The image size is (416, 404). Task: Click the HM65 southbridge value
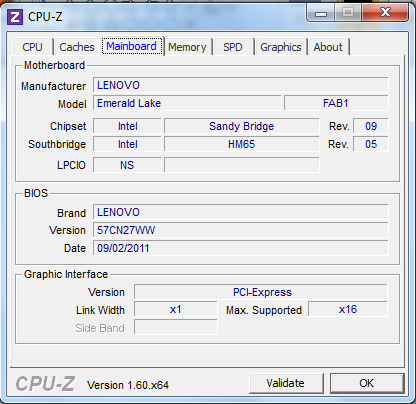click(242, 144)
